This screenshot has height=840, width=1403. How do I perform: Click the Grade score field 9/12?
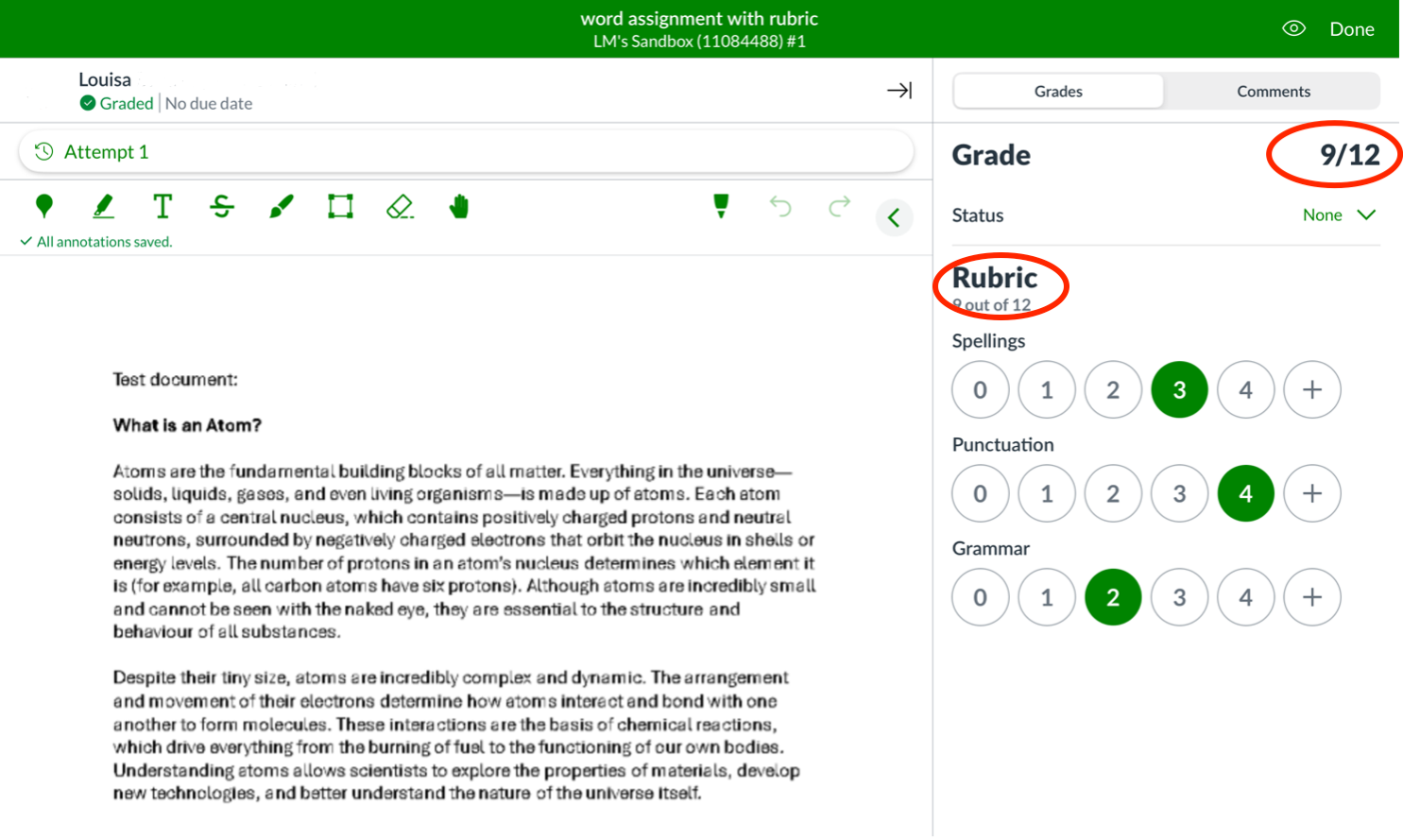click(1349, 155)
